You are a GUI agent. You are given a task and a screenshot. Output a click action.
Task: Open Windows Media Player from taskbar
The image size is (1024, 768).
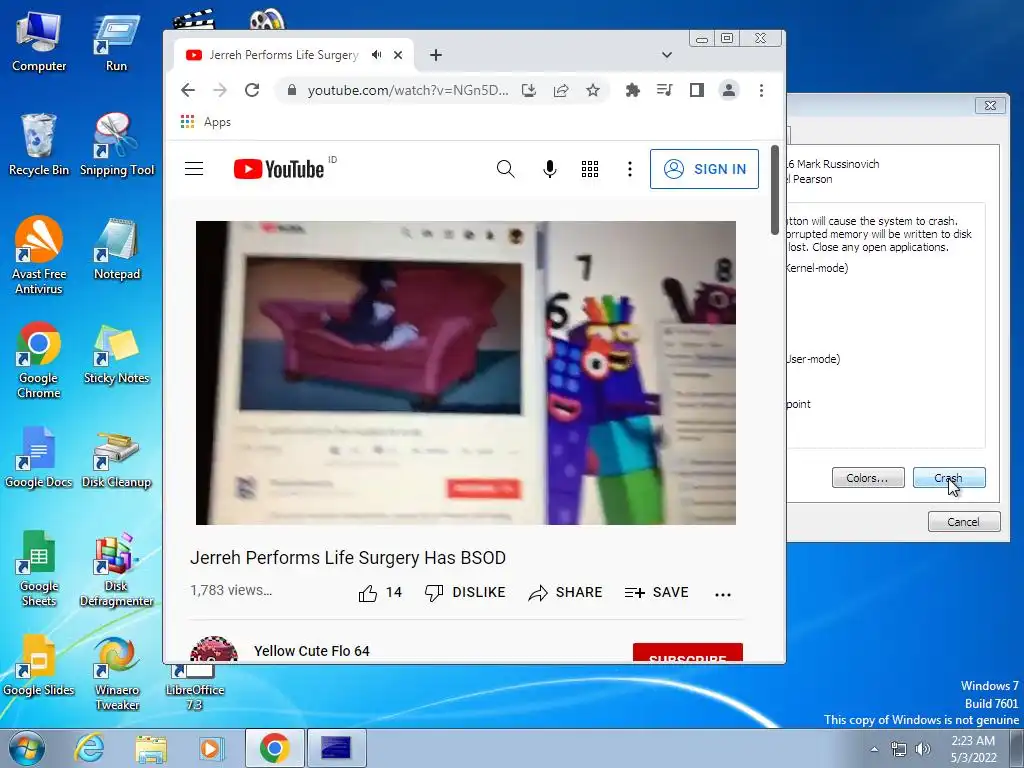click(212, 748)
